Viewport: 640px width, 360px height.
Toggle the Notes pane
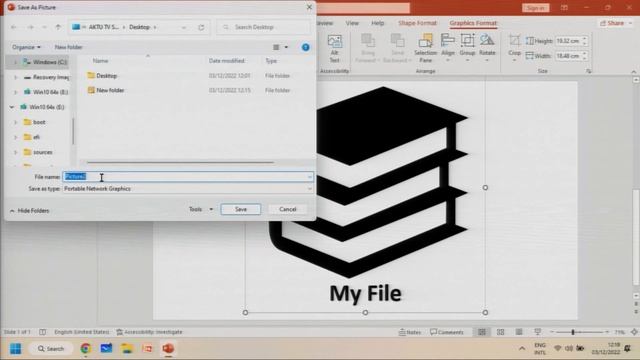[409, 332]
